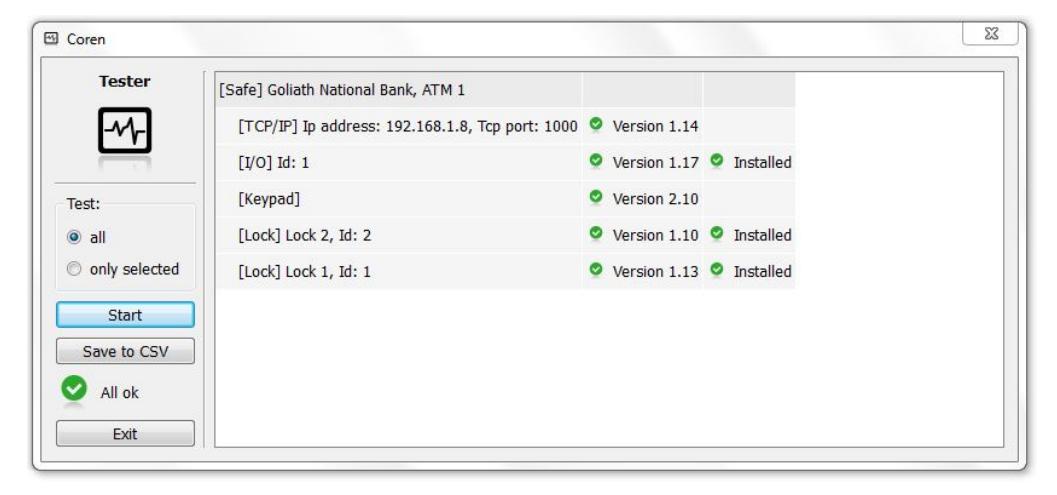Viewport: 1057px width, 495px height.
Task: Select the TCP/IP address row
Action: coord(505,126)
